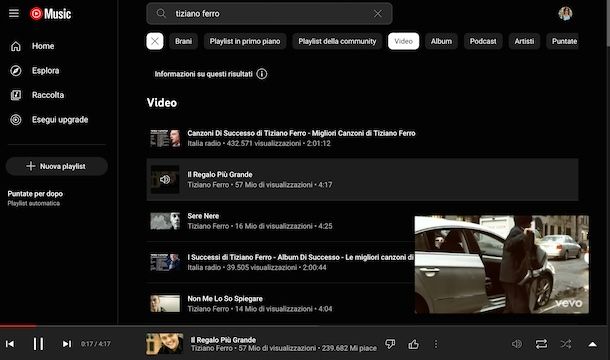Viewport: 610px width, 360px height.
Task: Open info about these results icon
Action: [262, 74]
